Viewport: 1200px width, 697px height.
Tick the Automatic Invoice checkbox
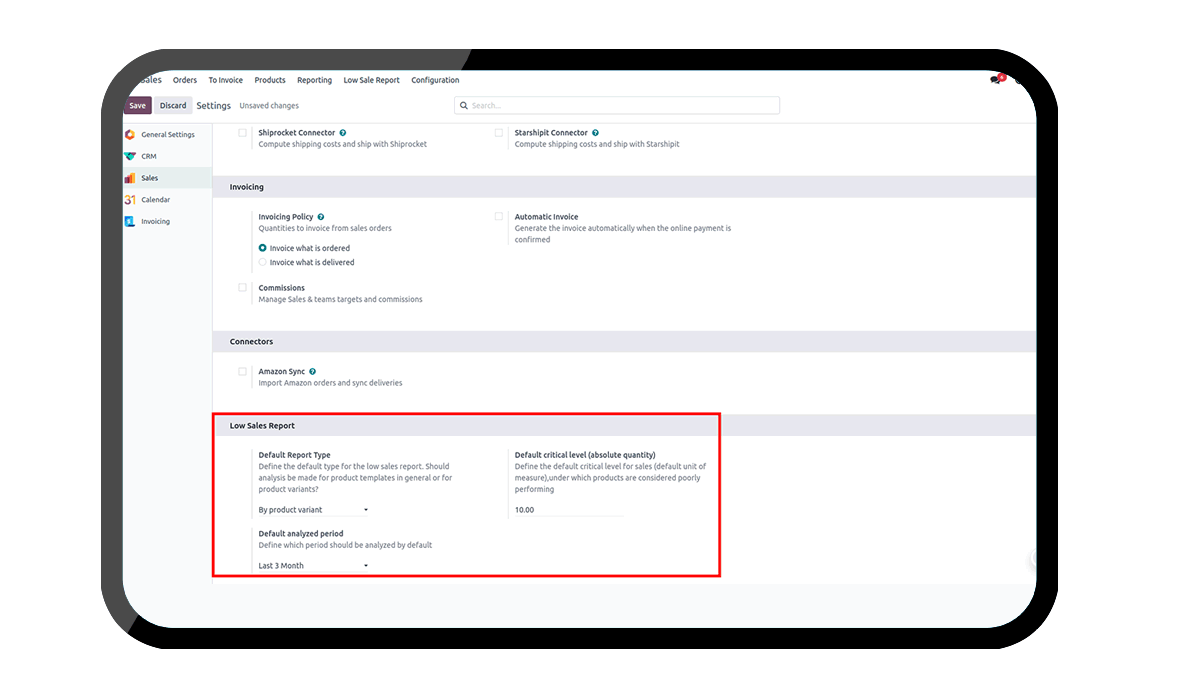pos(499,217)
